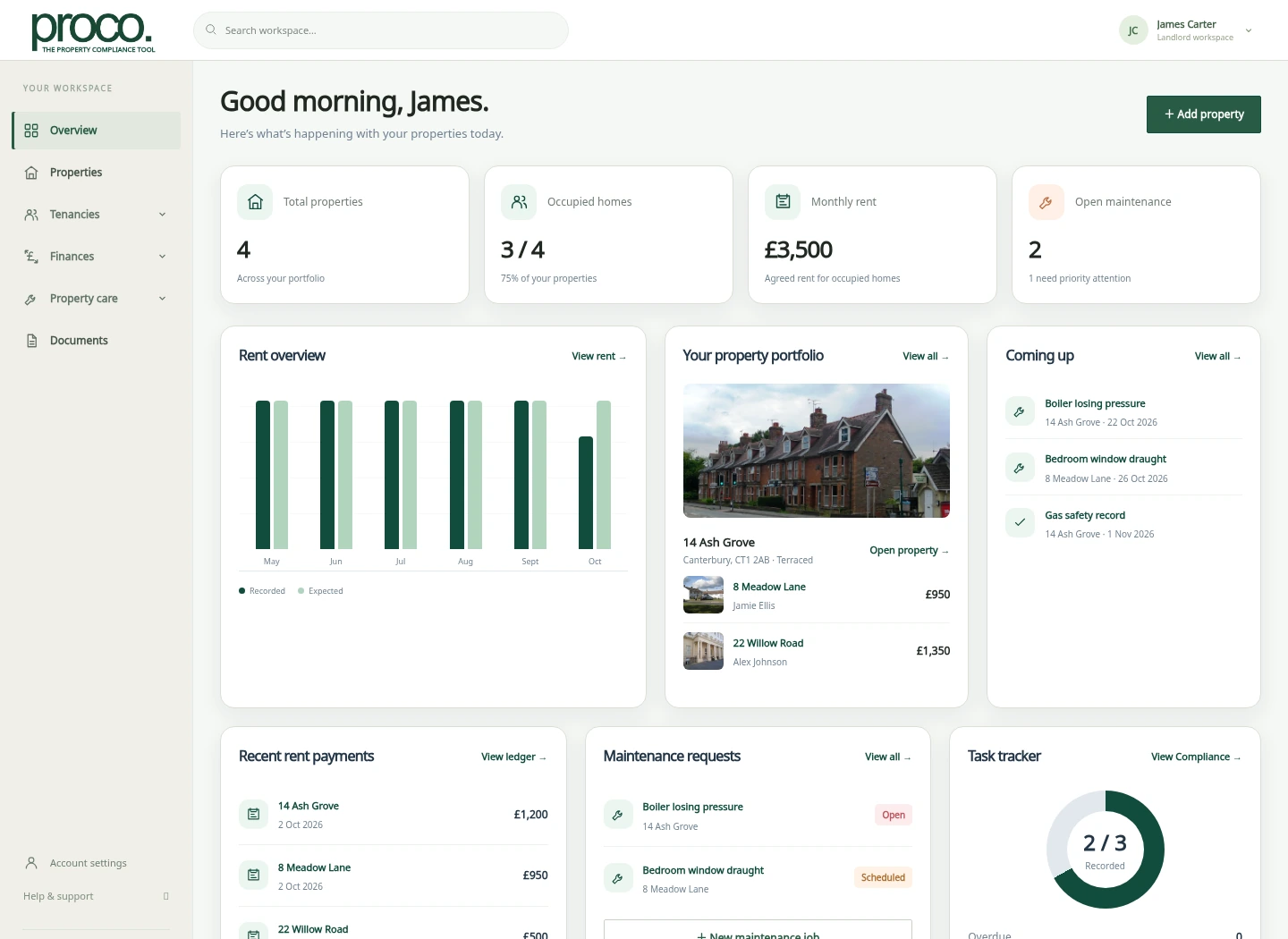Click View all in Your property portfolio
The width and height of the screenshot is (1288, 939).
click(926, 356)
